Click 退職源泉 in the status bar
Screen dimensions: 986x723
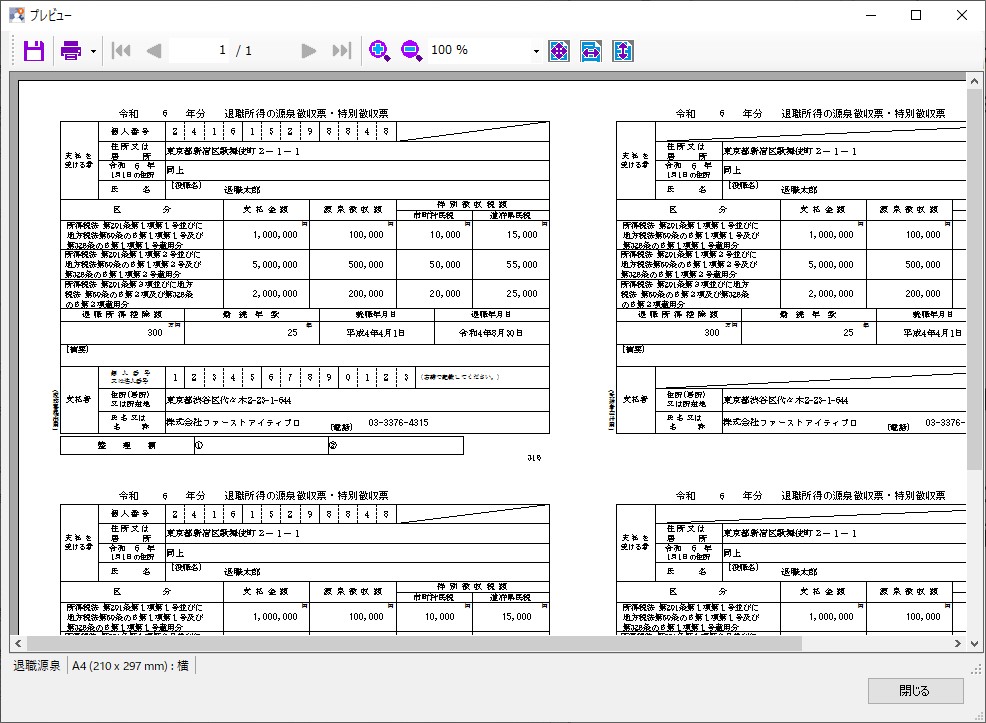(x=37, y=666)
